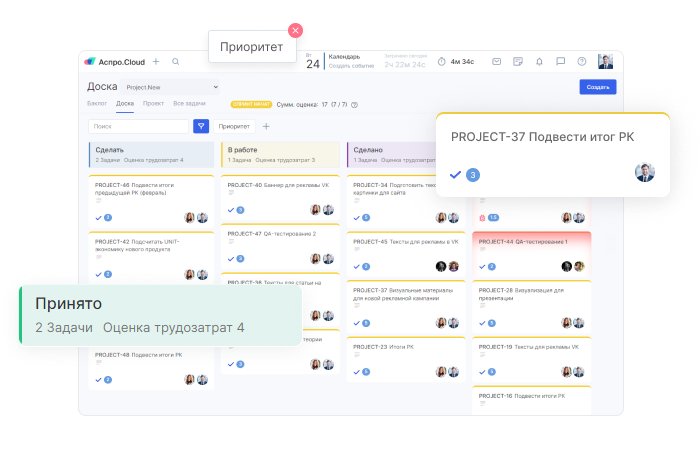Image resolution: width=700 pixels, height=456 pixels.
Task: Add a filter with the plus icon beside Приоритет
Action: pyautogui.click(x=266, y=126)
